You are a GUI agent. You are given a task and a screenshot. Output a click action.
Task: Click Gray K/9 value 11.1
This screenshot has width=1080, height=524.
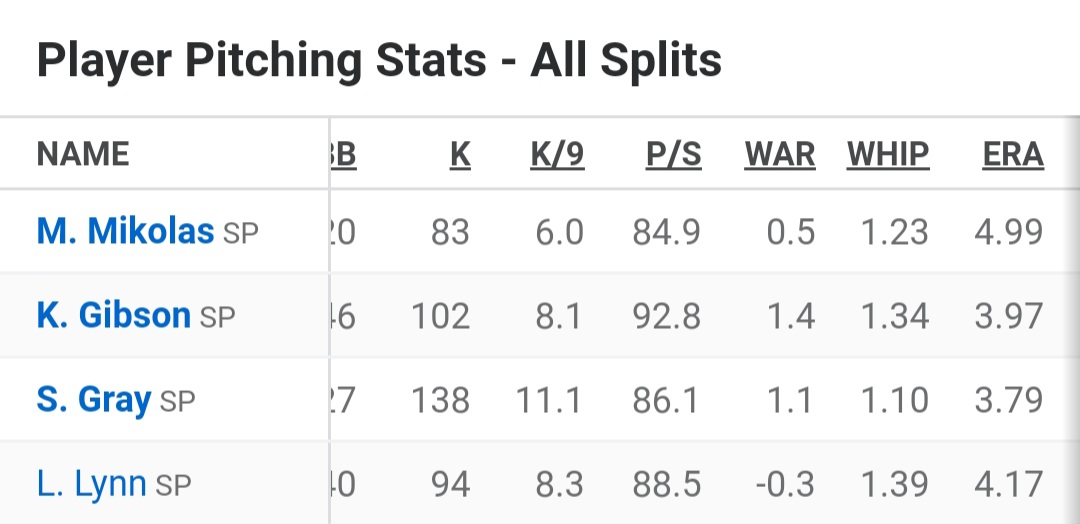549,401
